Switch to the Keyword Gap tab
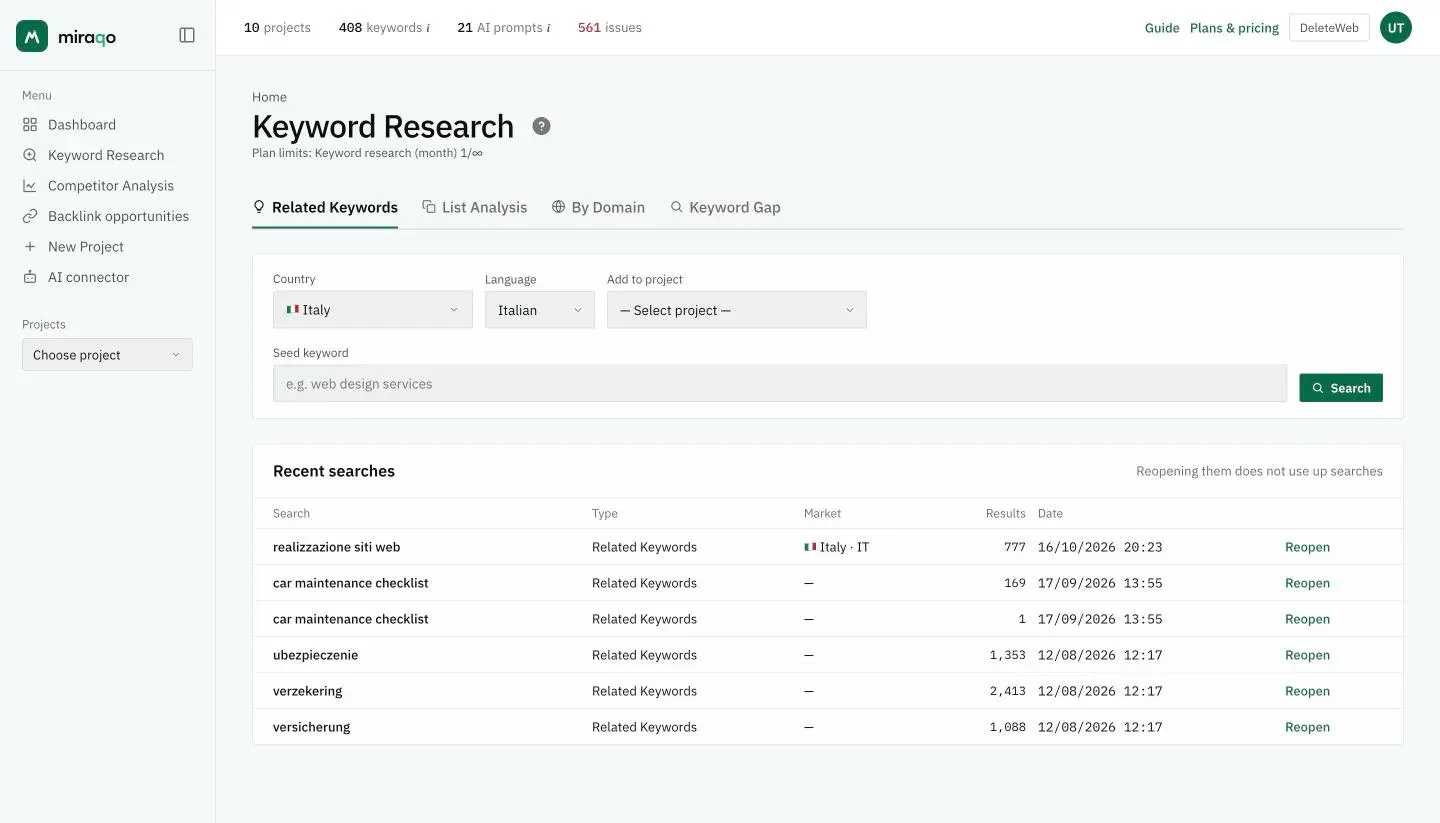 coord(725,207)
